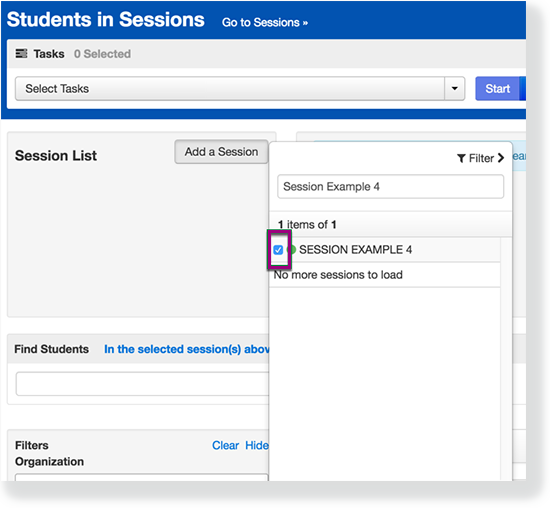Click the Organization filter input field

coord(142,477)
